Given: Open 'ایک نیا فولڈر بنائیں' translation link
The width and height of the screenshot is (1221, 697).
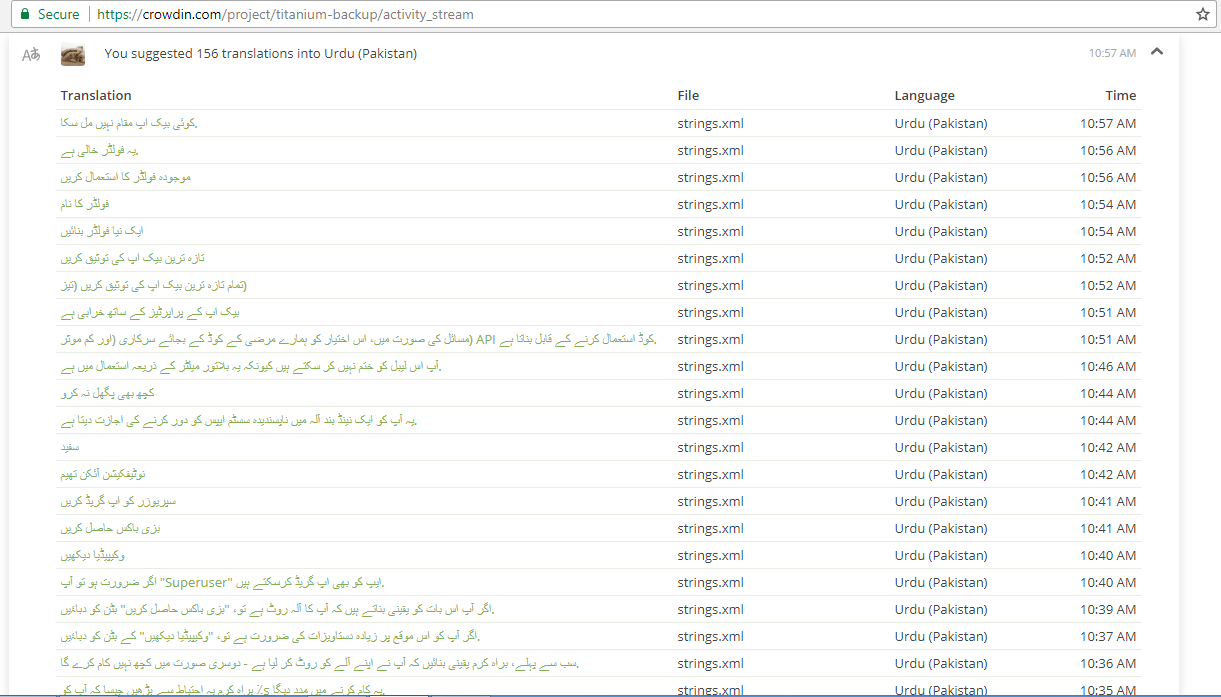Looking at the screenshot, I should coord(101,231).
